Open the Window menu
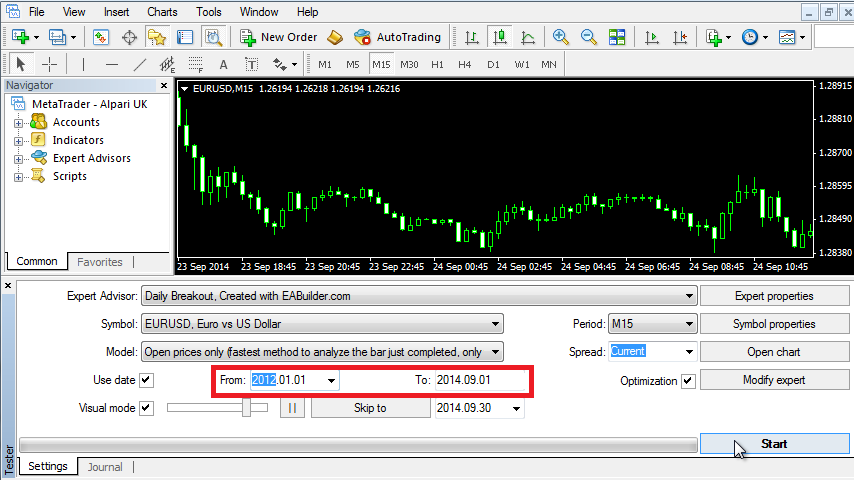The width and height of the screenshot is (854, 480). [x=259, y=11]
